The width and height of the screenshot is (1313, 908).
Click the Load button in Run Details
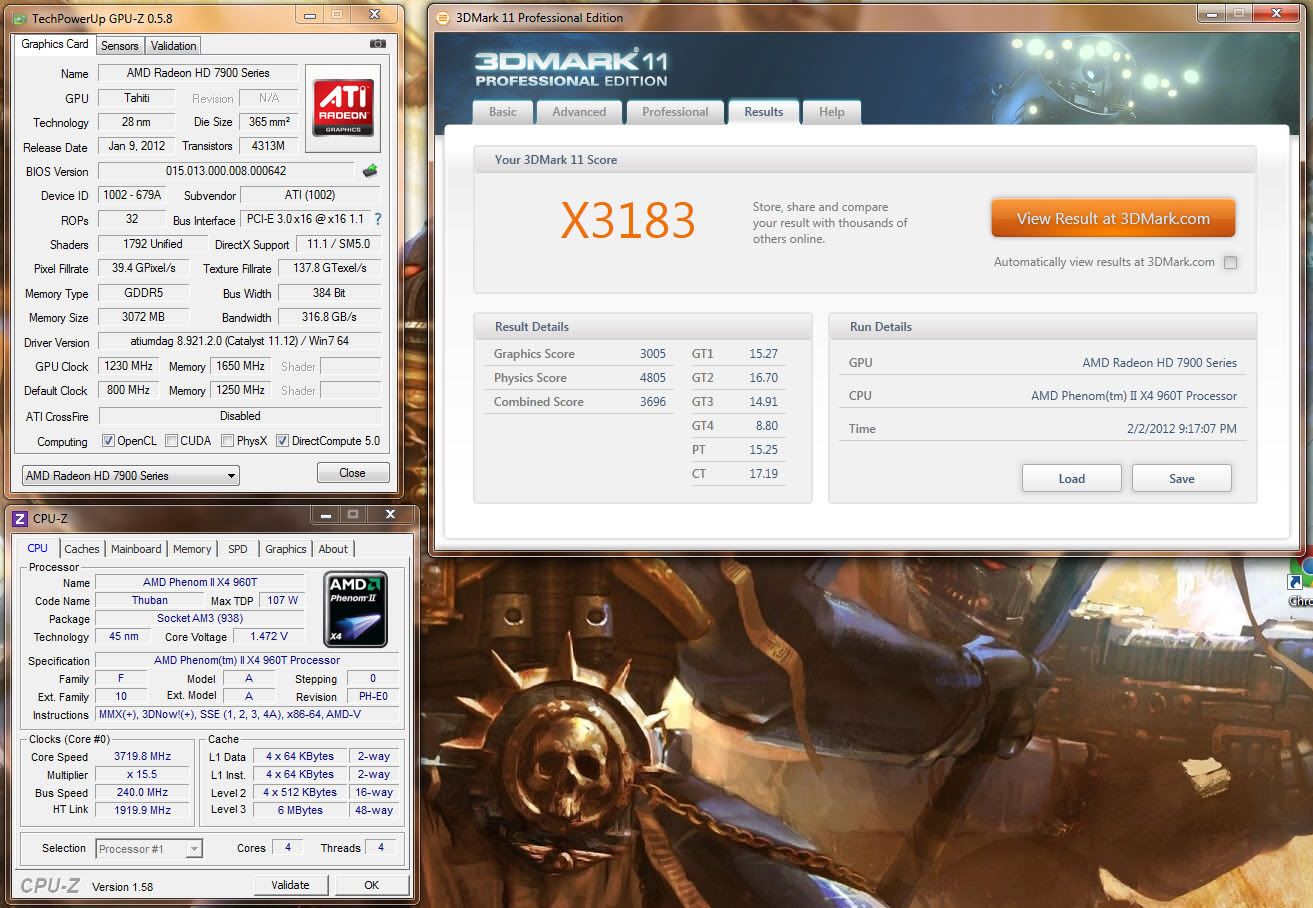tap(1071, 478)
